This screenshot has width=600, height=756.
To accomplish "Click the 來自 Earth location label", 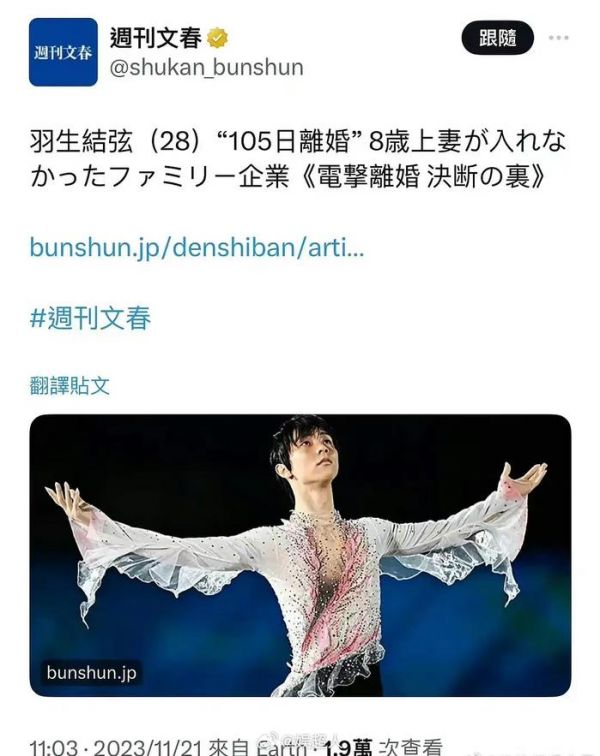I will point(258,748).
